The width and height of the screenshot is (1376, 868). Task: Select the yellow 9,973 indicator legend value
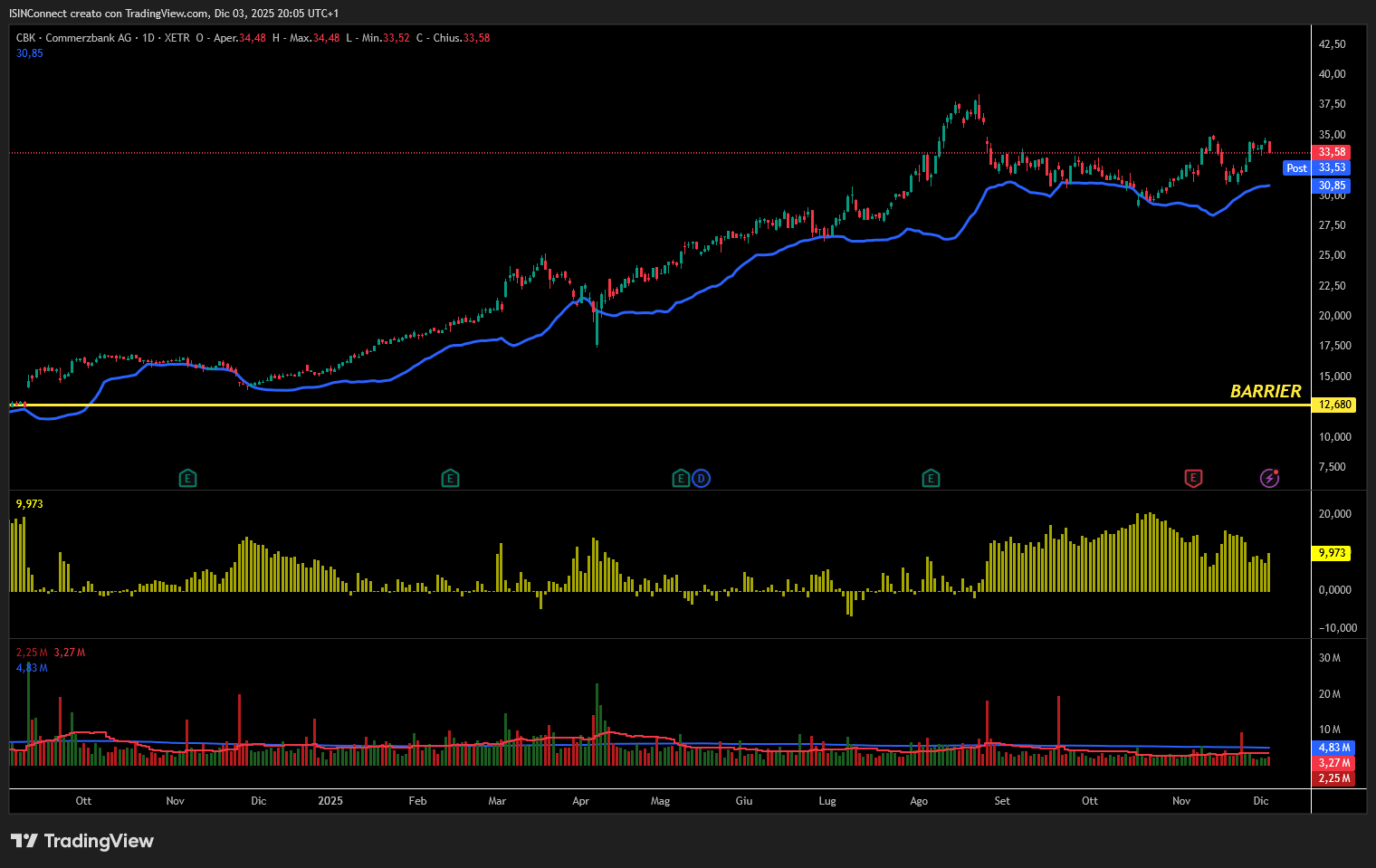click(30, 504)
